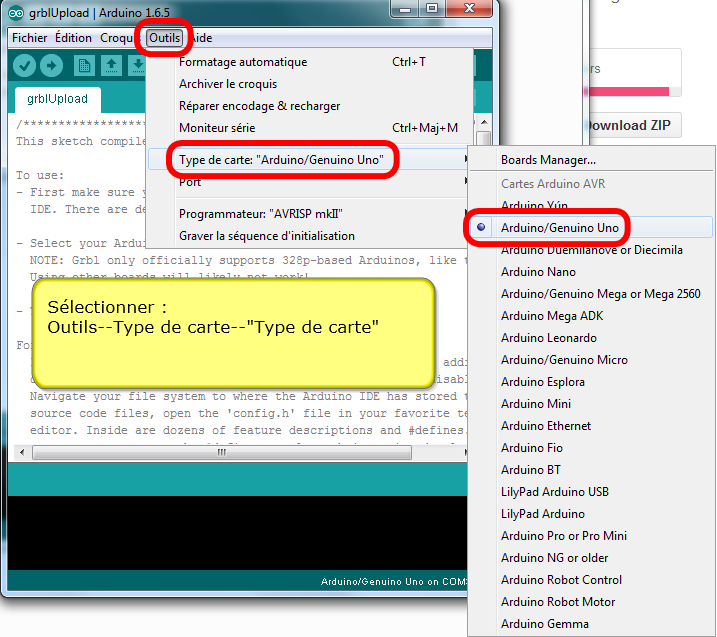717x637 pixels.
Task: Expand the Type de carte submenu
Action: coord(280,160)
